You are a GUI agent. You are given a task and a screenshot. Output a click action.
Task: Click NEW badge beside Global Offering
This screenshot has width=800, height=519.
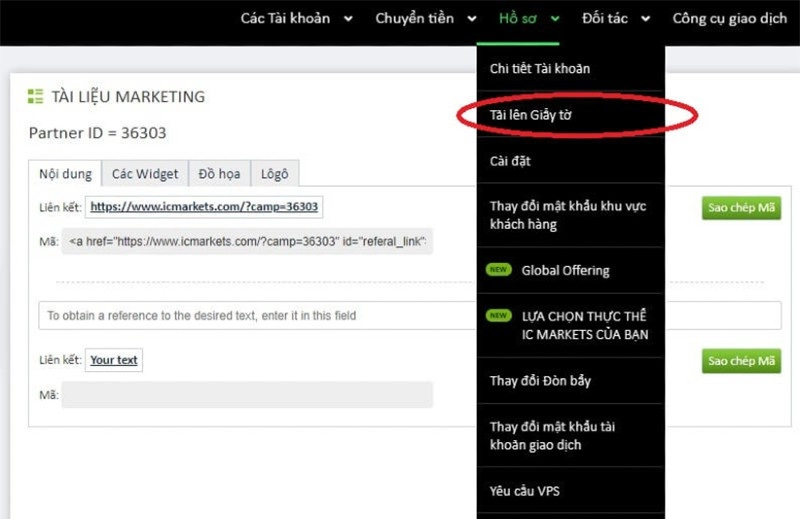(498, 269)
